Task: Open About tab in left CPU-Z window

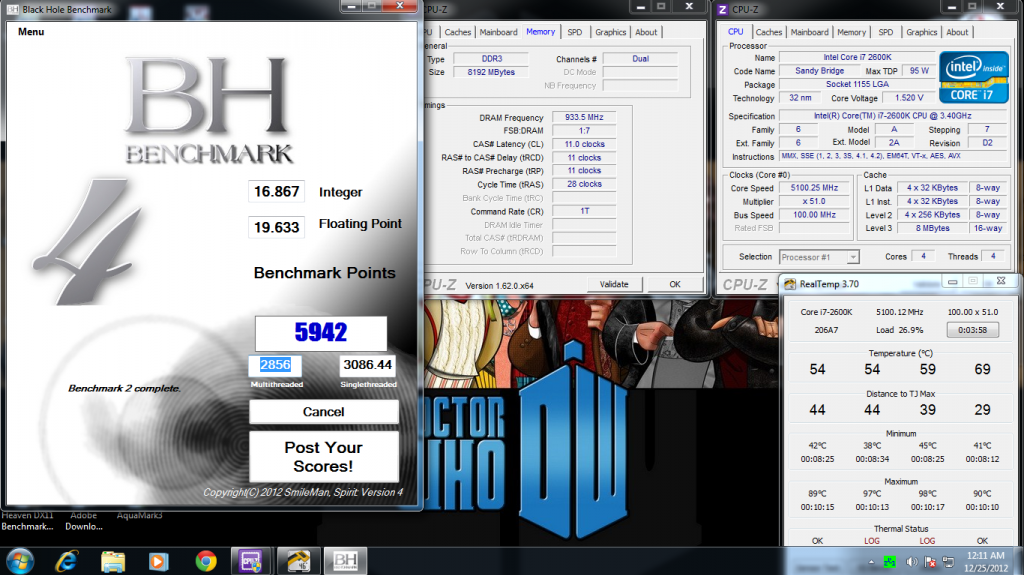Action: click(646, 32)
